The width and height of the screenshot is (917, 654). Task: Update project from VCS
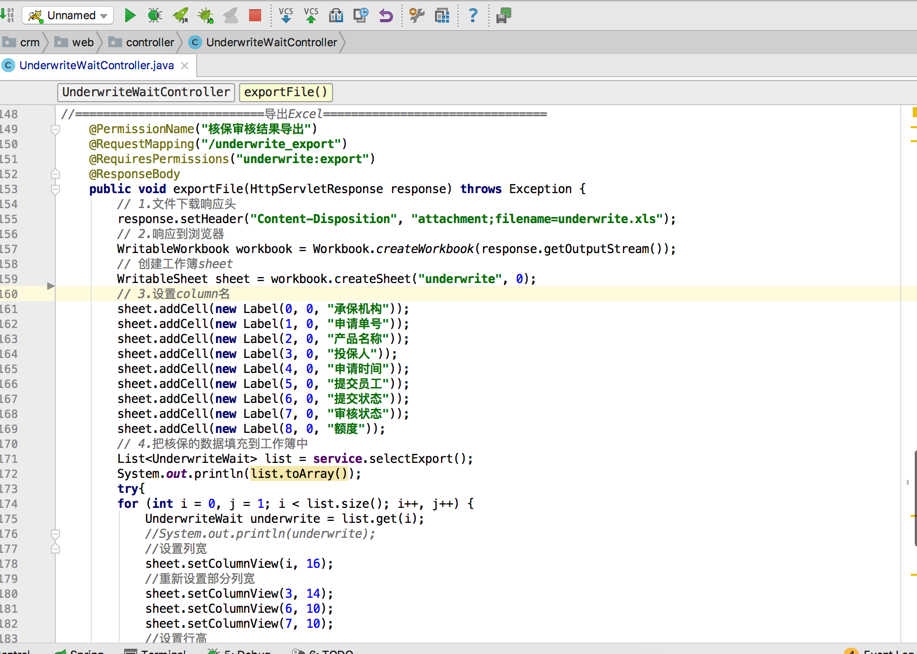(x=286, y=15)
